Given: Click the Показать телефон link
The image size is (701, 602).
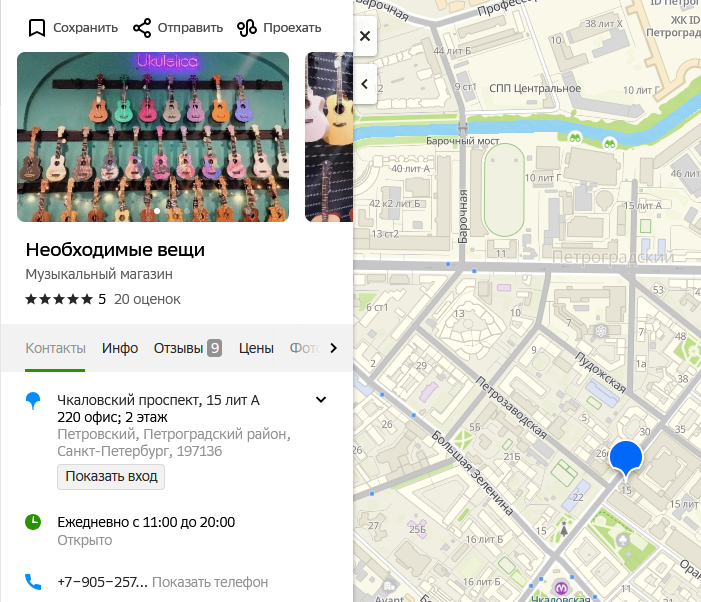Looking at the screenshot, I should [210, 582].
